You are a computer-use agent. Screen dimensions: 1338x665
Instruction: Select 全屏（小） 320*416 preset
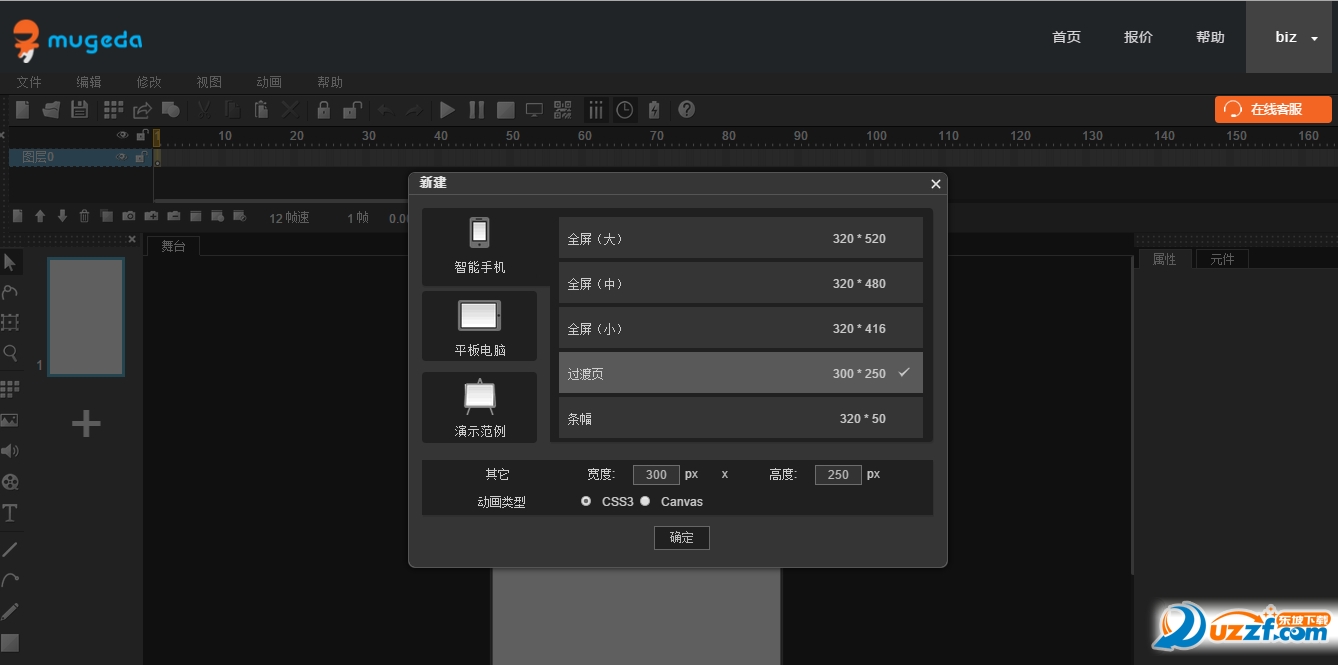pos(741,329)
